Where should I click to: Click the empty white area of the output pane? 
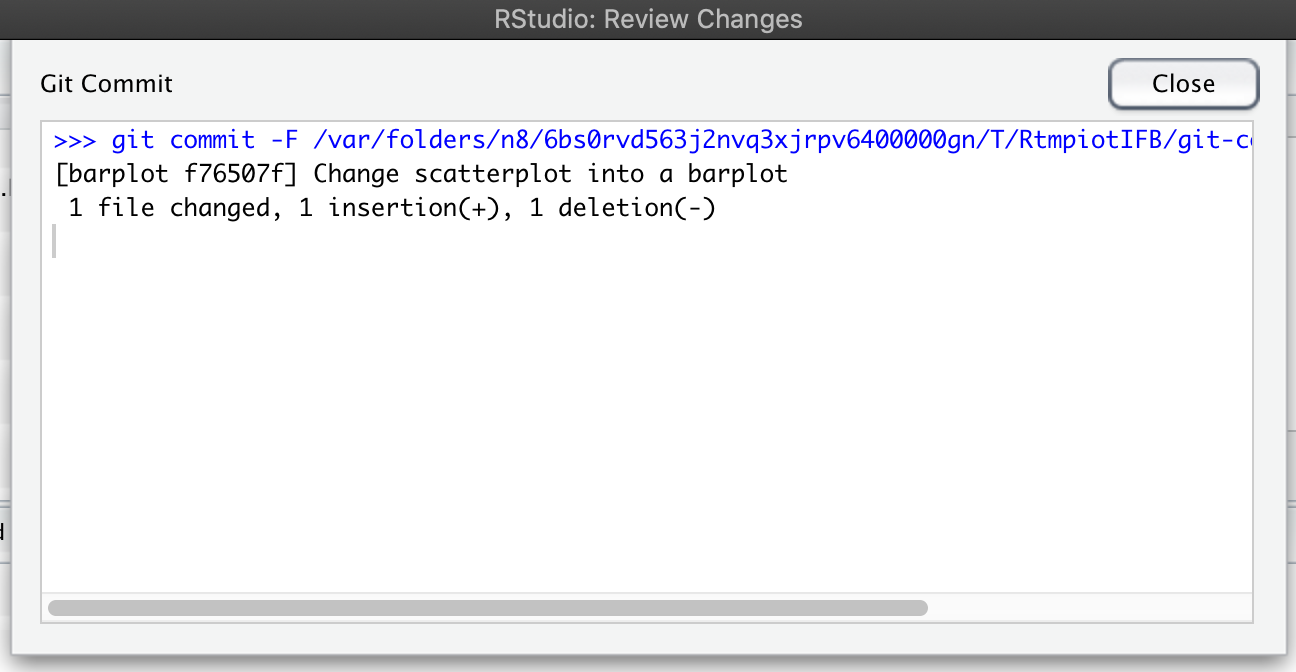647,420
